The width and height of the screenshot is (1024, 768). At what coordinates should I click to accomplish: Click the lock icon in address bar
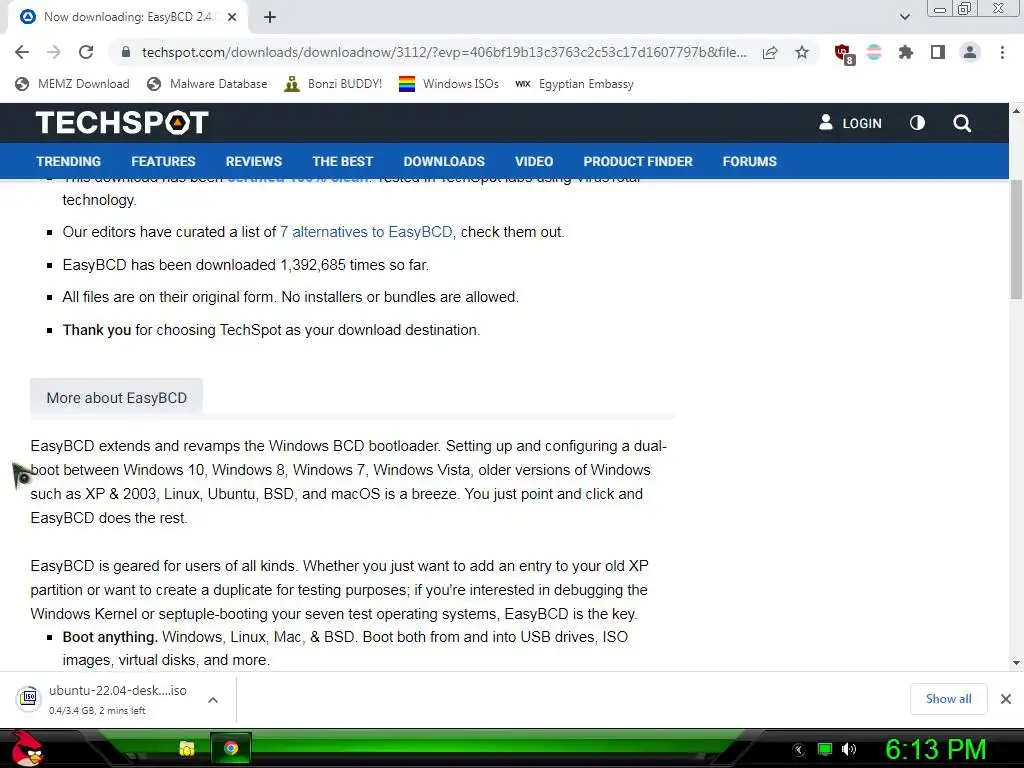click(x=126, y=52)
